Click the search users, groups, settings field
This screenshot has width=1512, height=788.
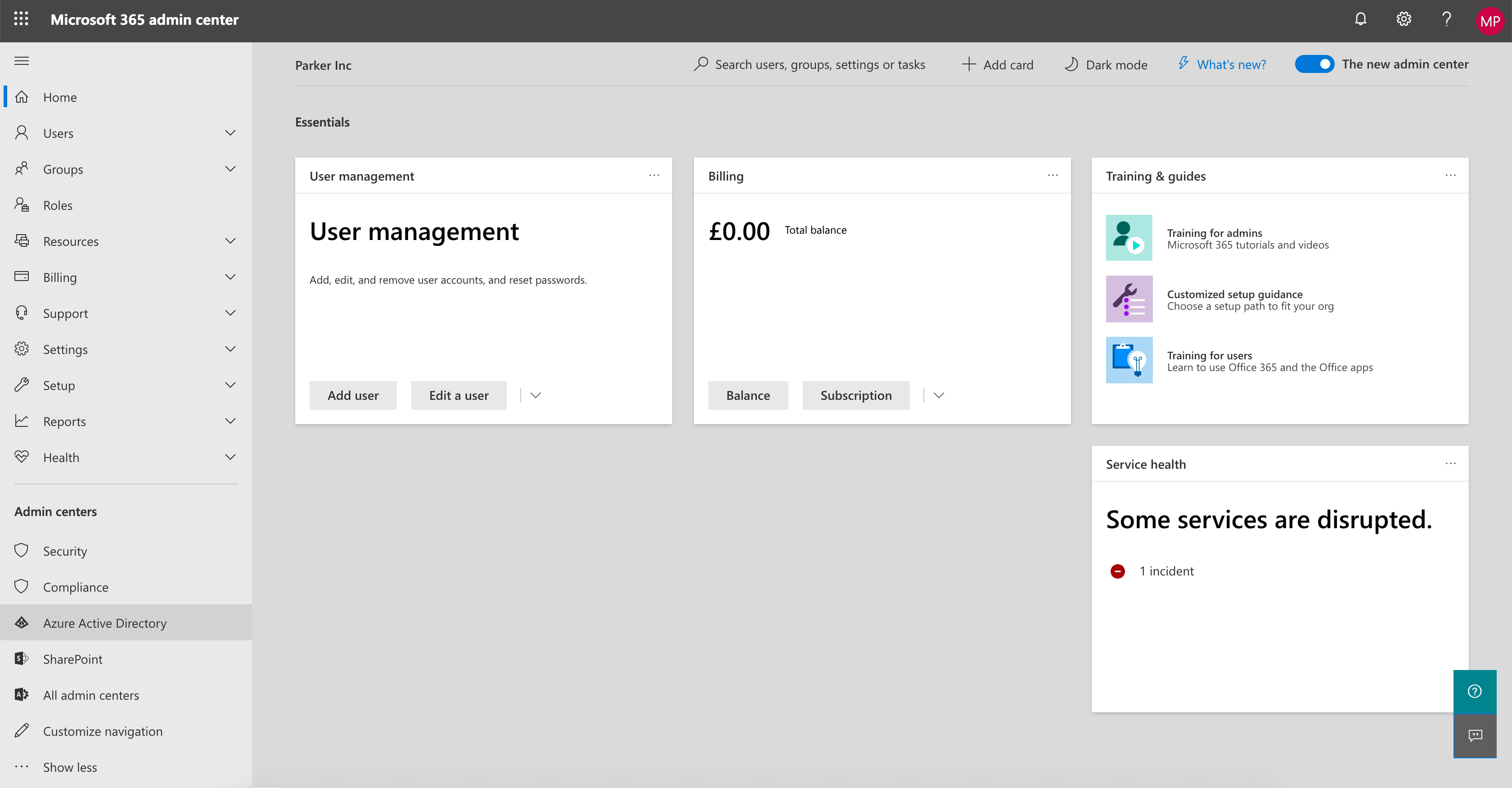point(810,64)
